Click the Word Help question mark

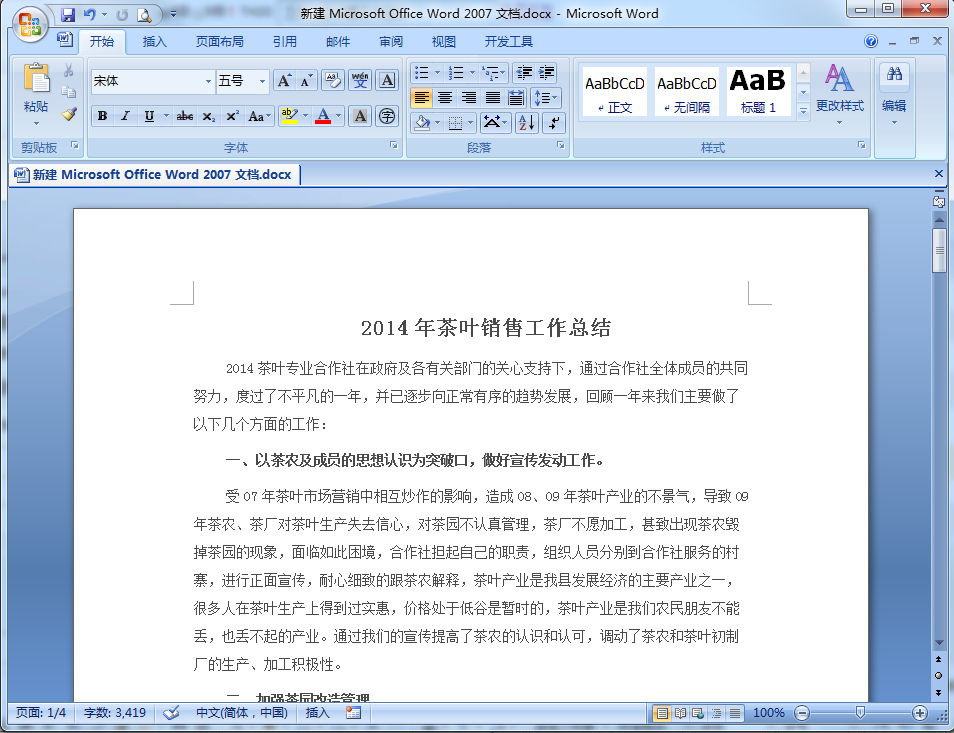click(x=871, y=41)
